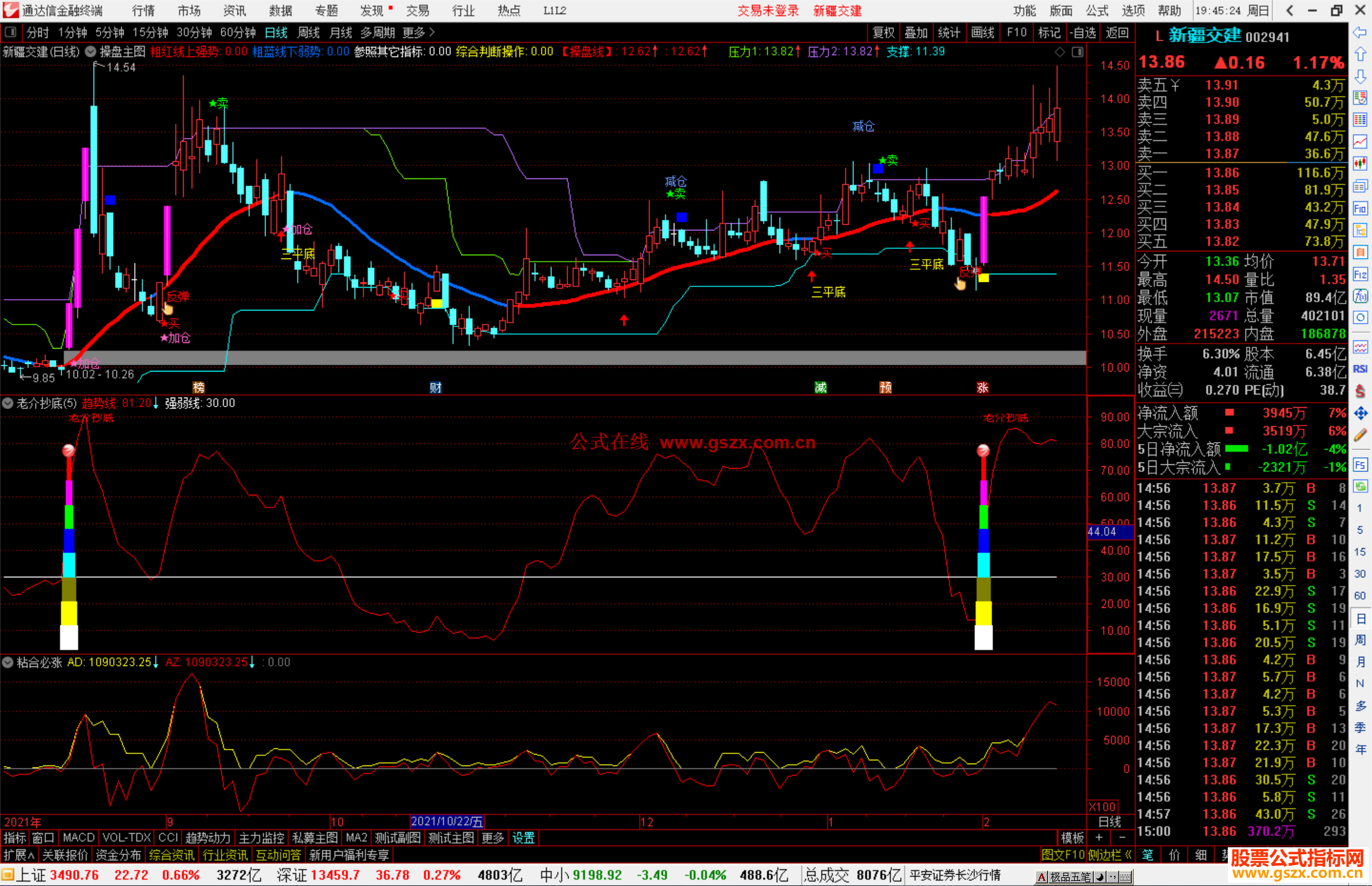Screen dimensions: 1372x886
Task: Select the 月 monthly period in sidebar
Action: click(x=1360, y=661)
